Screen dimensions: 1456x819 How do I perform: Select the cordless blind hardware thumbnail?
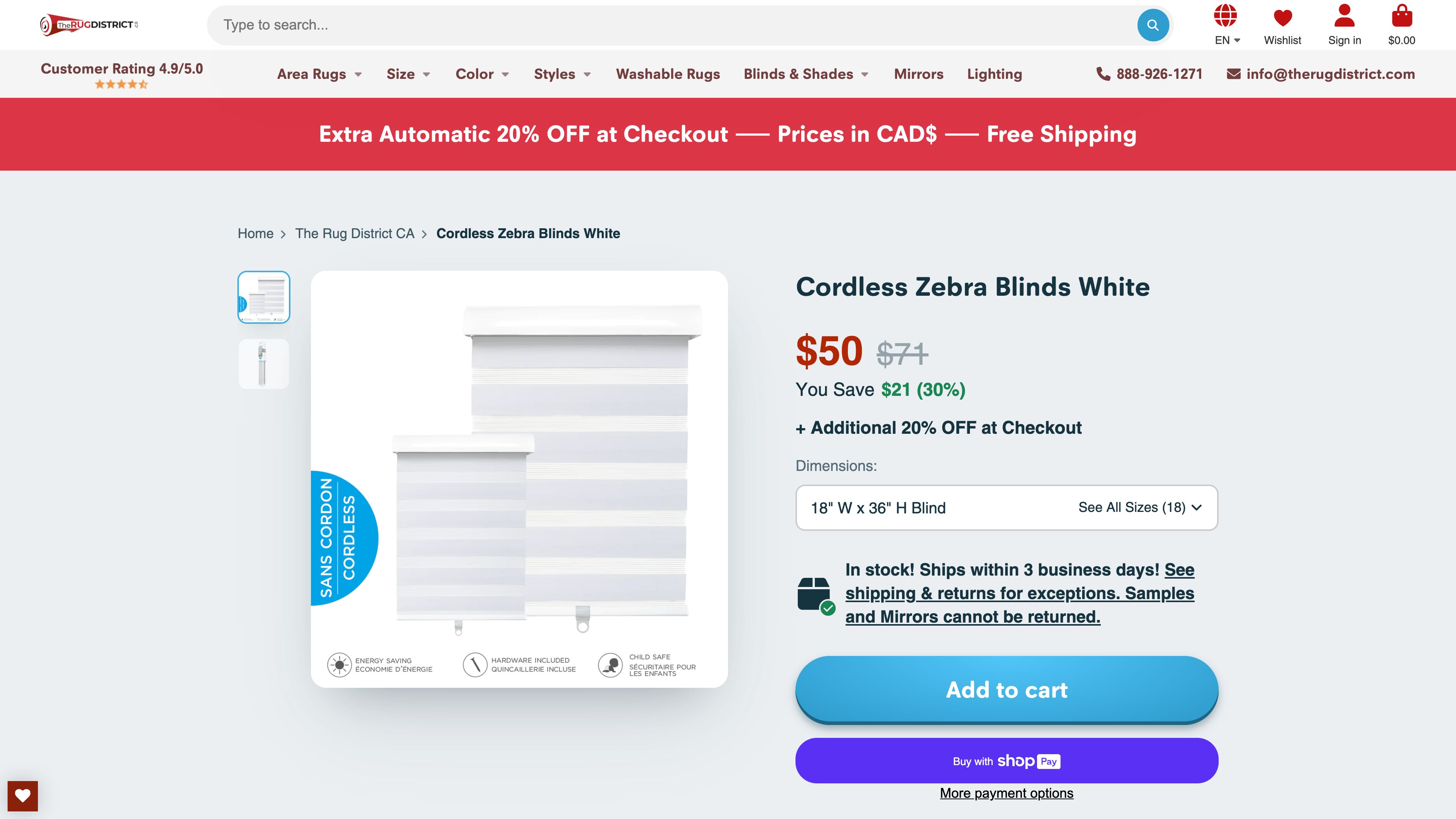[x=264, y=364]
